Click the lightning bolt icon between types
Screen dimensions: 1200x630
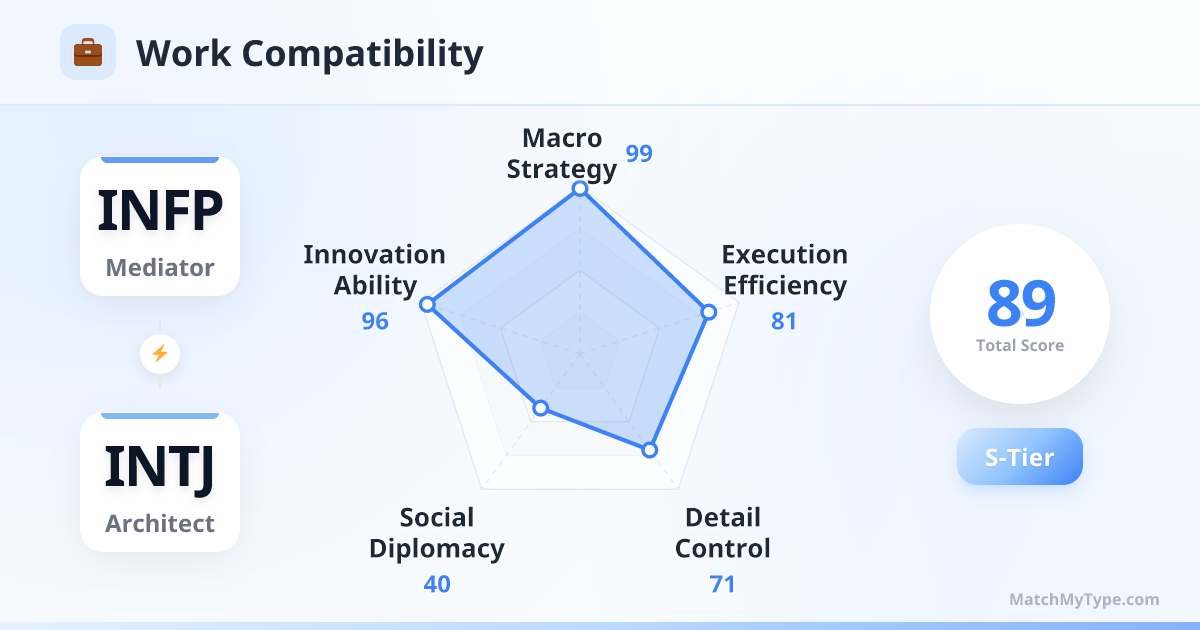[x=160, y=353]
